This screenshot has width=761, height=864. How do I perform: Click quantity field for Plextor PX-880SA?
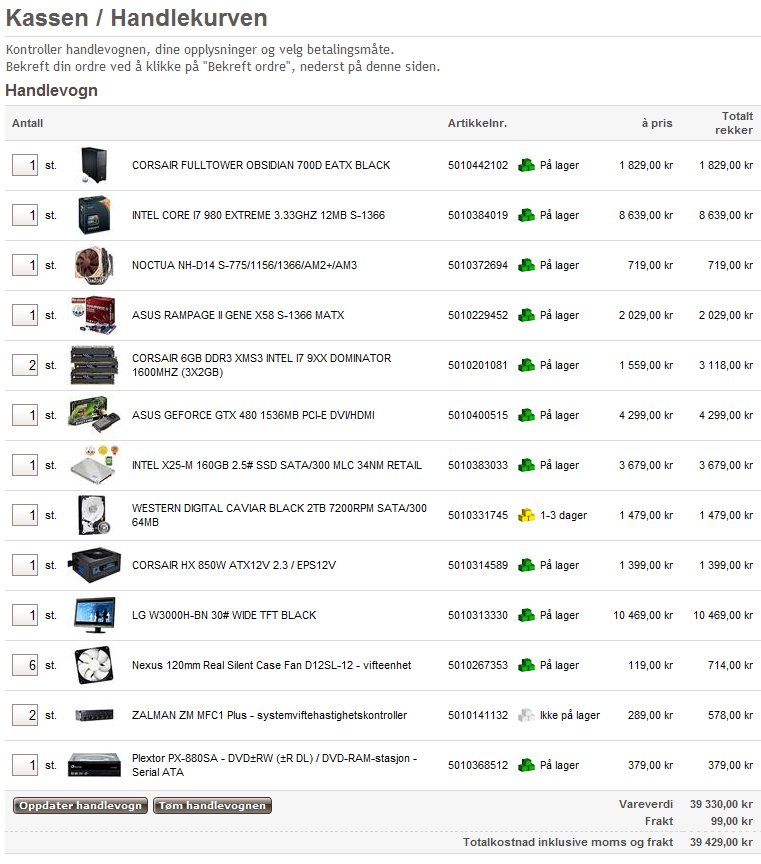25,765
